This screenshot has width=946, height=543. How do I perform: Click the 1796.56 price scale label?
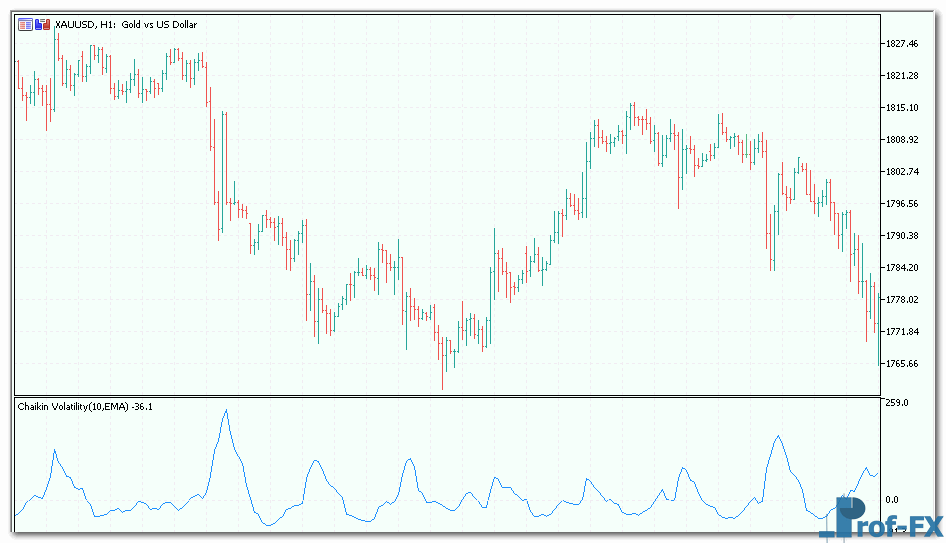point(901,204)
